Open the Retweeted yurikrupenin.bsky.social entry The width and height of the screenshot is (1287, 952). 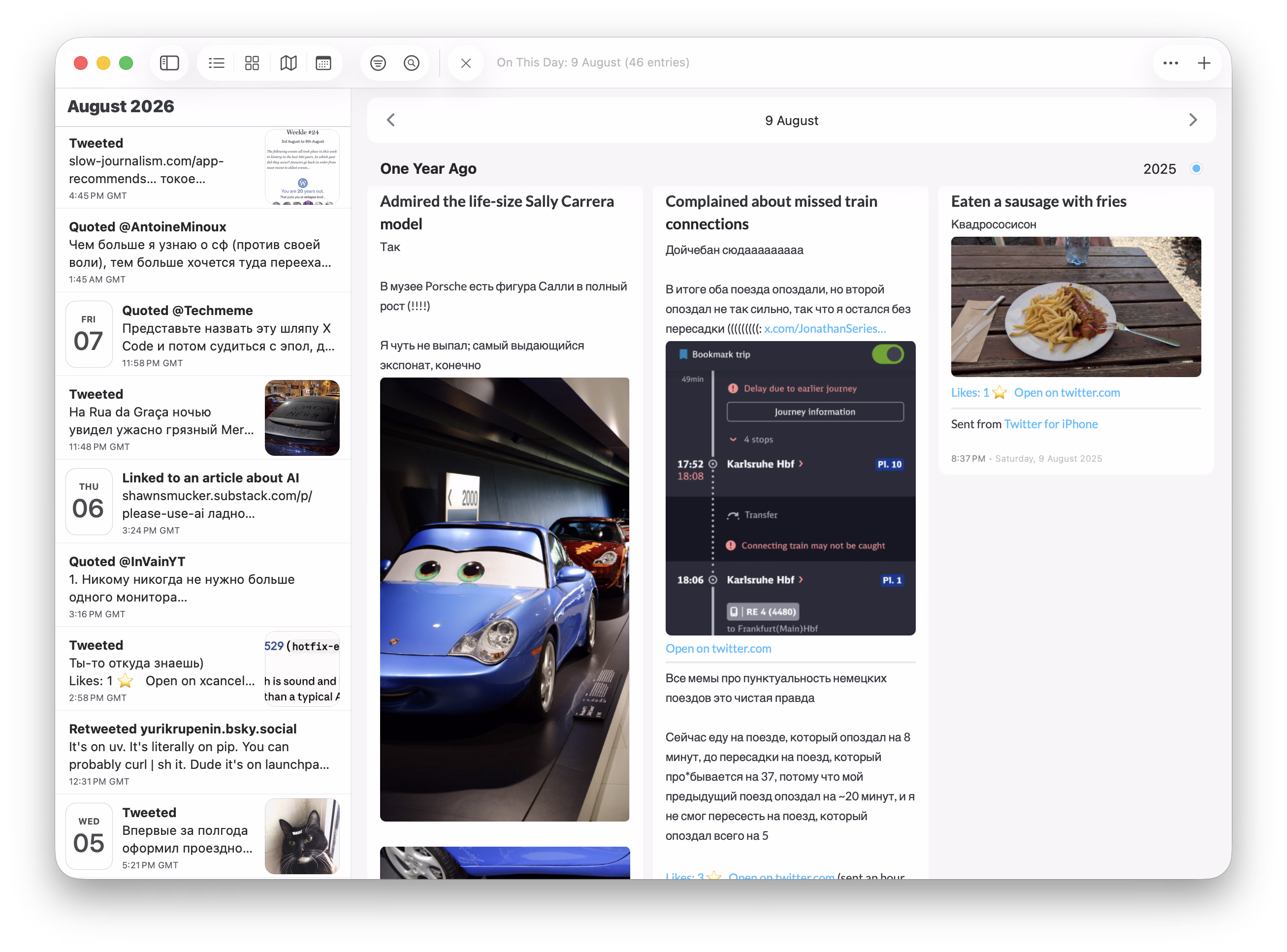[x=203, y=753]
